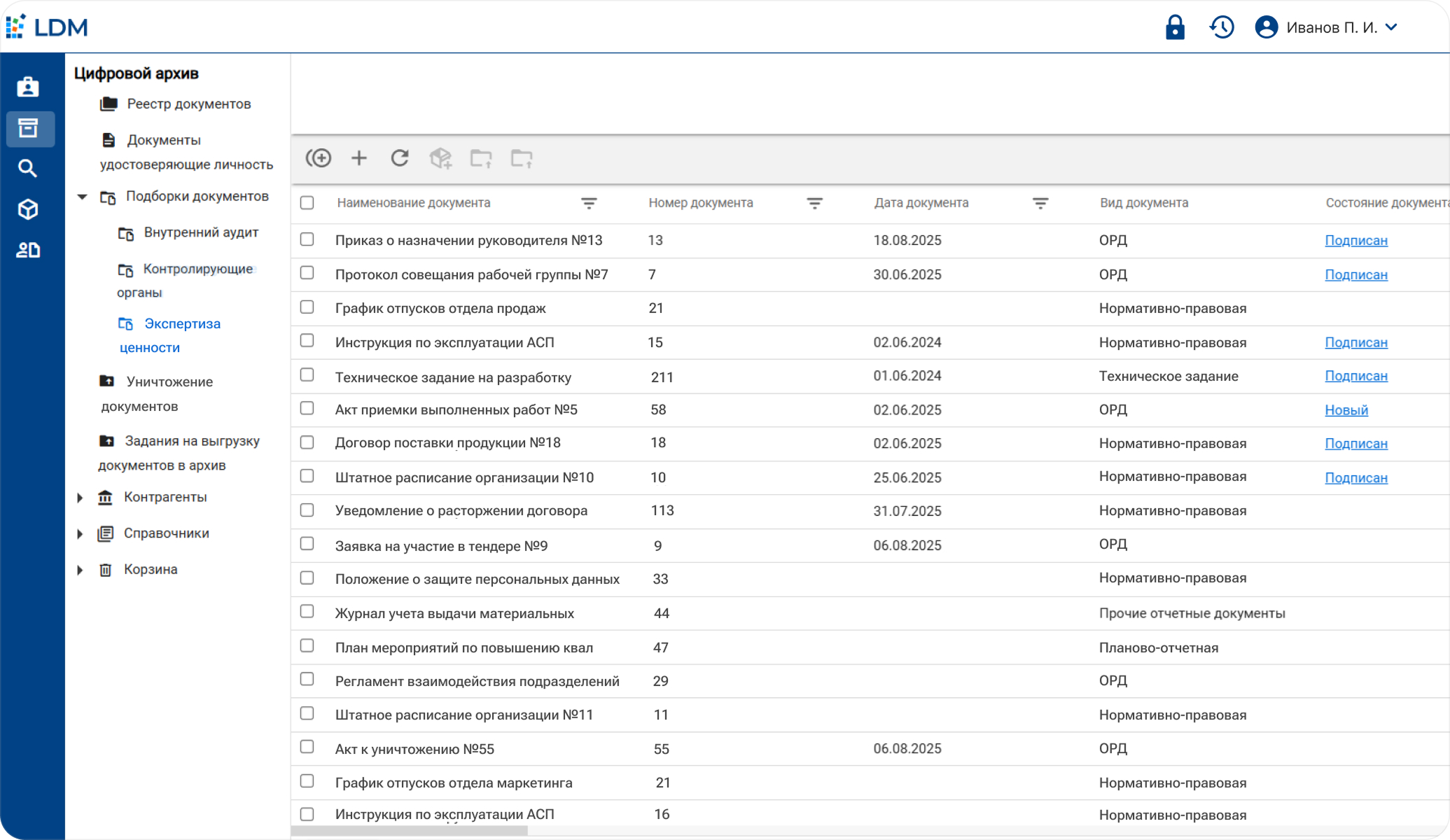Screen dimensions: 1450x840
Task: Open filter for Наименование документа column
Action: [x=589, y=203]
